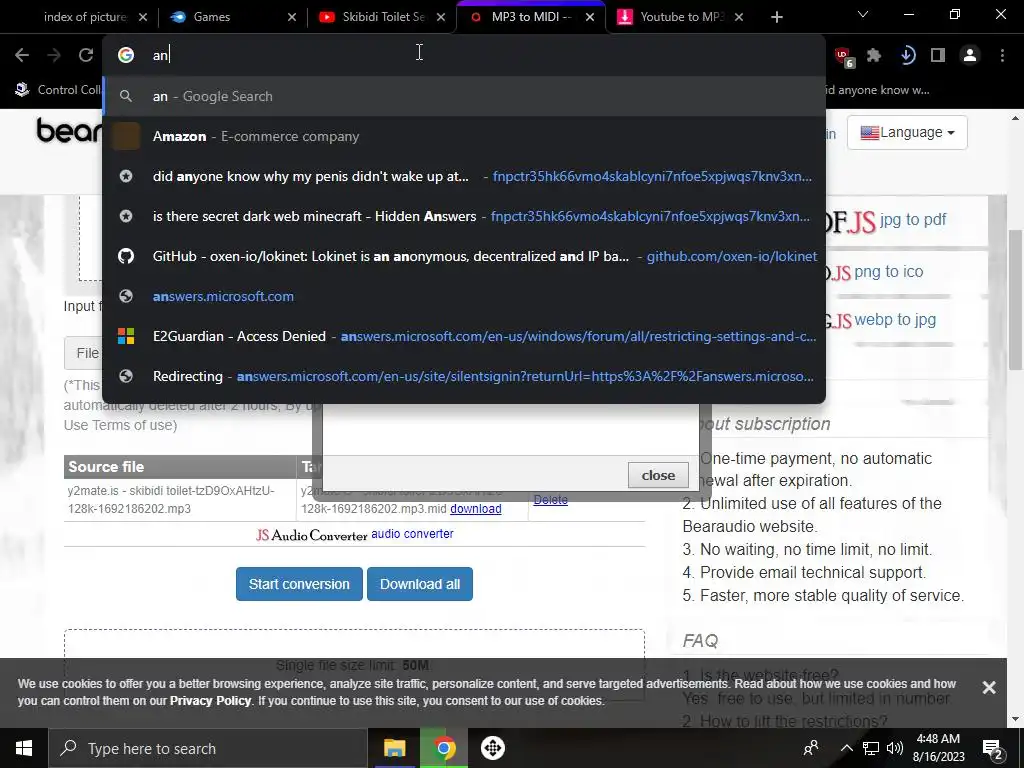
Task: Select the GitHub oxen-io/lokinet suggestion
Action: point(464,256)
